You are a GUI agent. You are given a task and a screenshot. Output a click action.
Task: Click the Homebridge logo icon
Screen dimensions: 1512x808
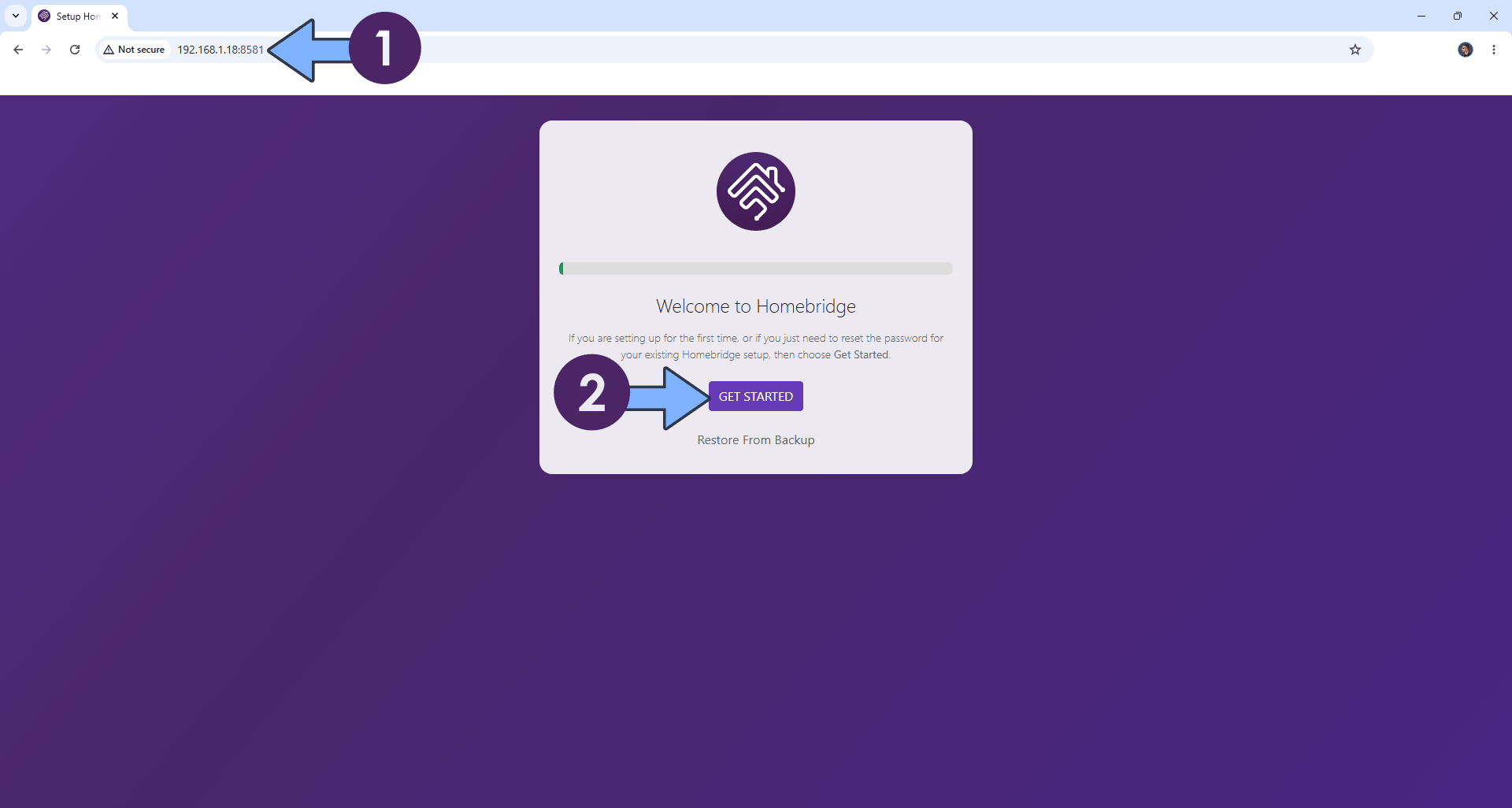point(755,191)
